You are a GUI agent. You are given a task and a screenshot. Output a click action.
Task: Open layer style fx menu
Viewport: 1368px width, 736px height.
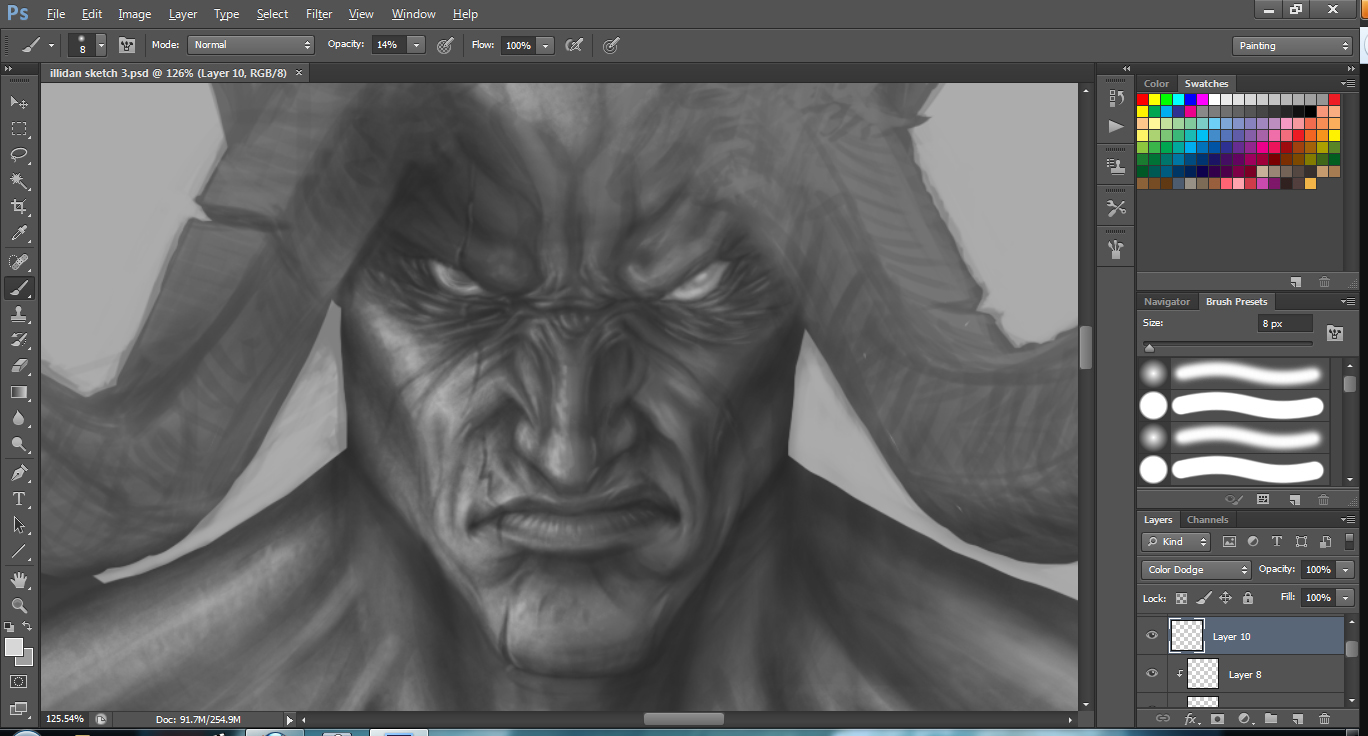click(1191, 718)
